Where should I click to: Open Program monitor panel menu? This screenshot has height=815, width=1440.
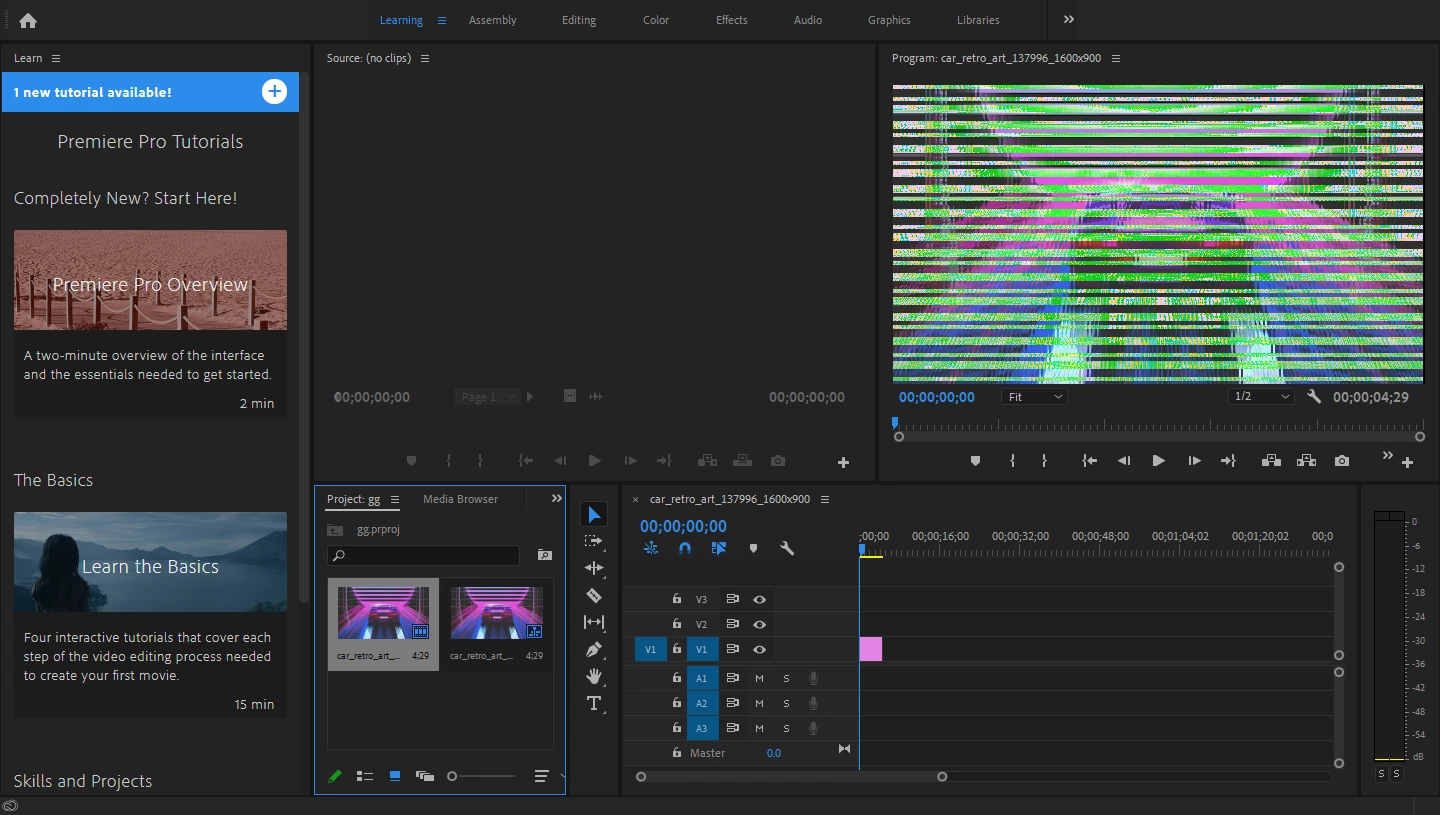(x=1116, y=58)
